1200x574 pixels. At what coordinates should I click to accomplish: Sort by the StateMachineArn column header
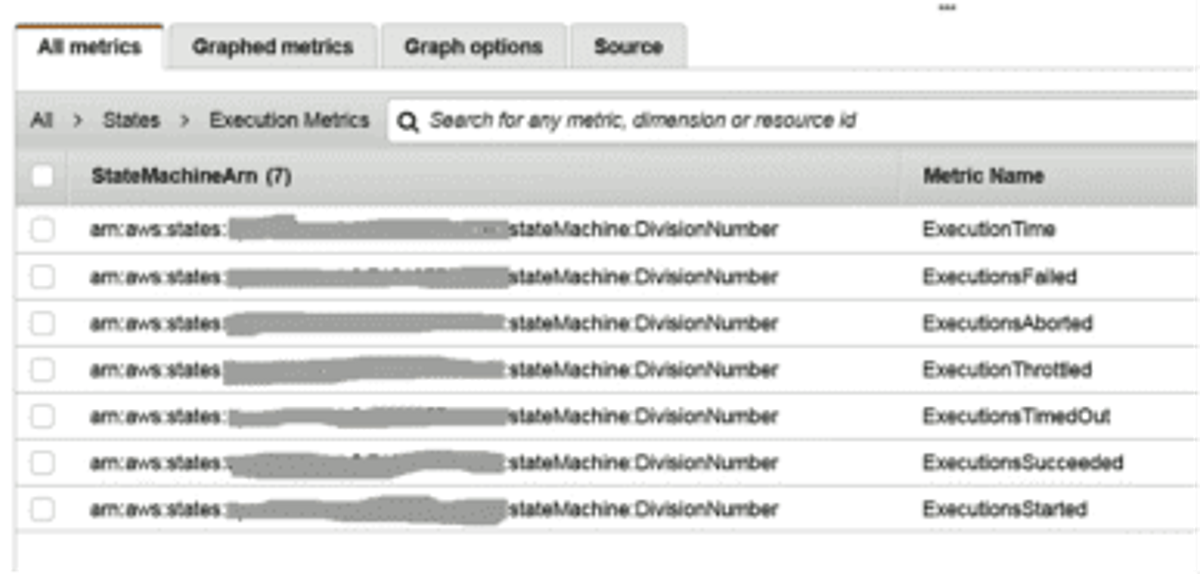pyautogui.click(x=191, y=176)
